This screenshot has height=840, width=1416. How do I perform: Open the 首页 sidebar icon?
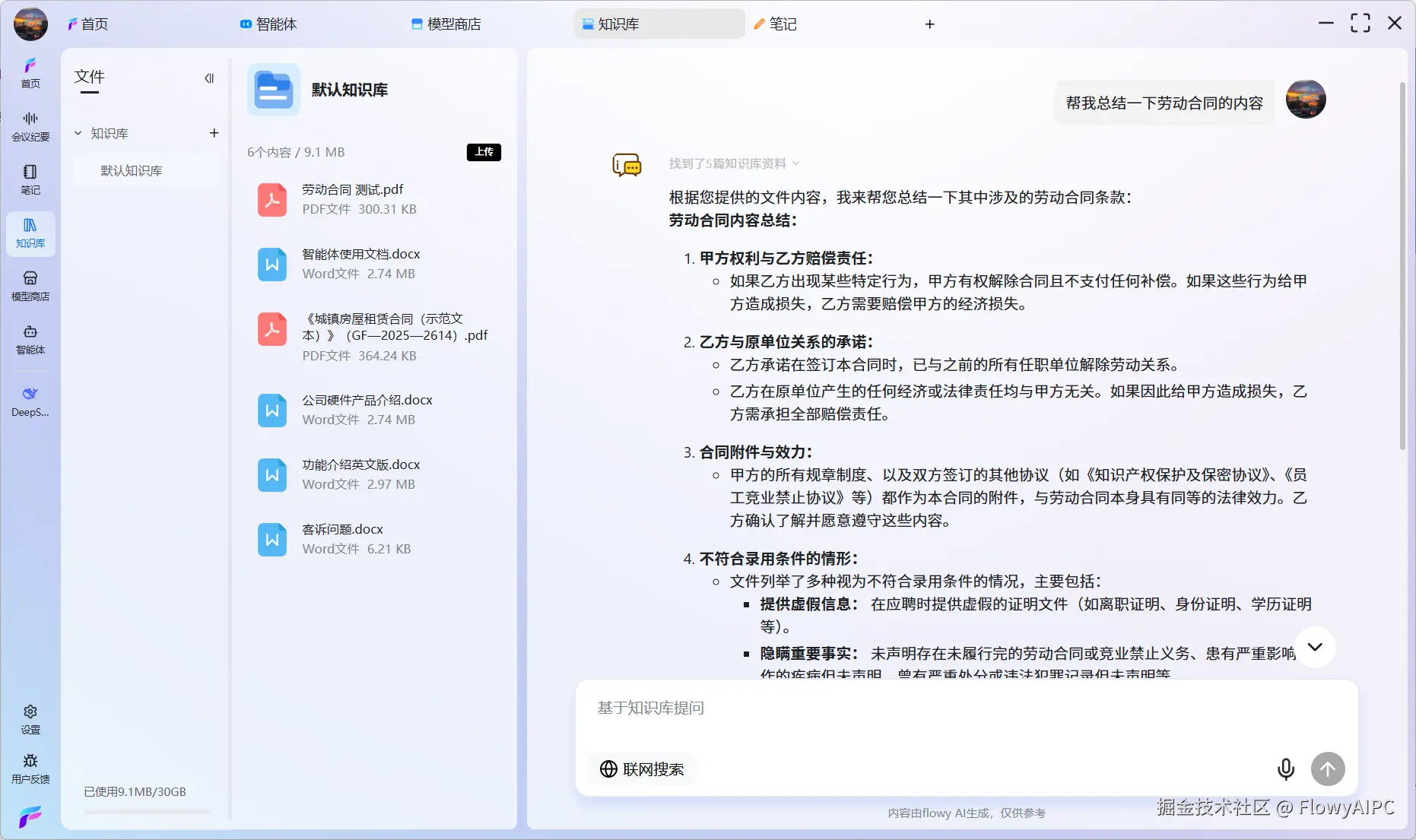(x=30, y=73)
